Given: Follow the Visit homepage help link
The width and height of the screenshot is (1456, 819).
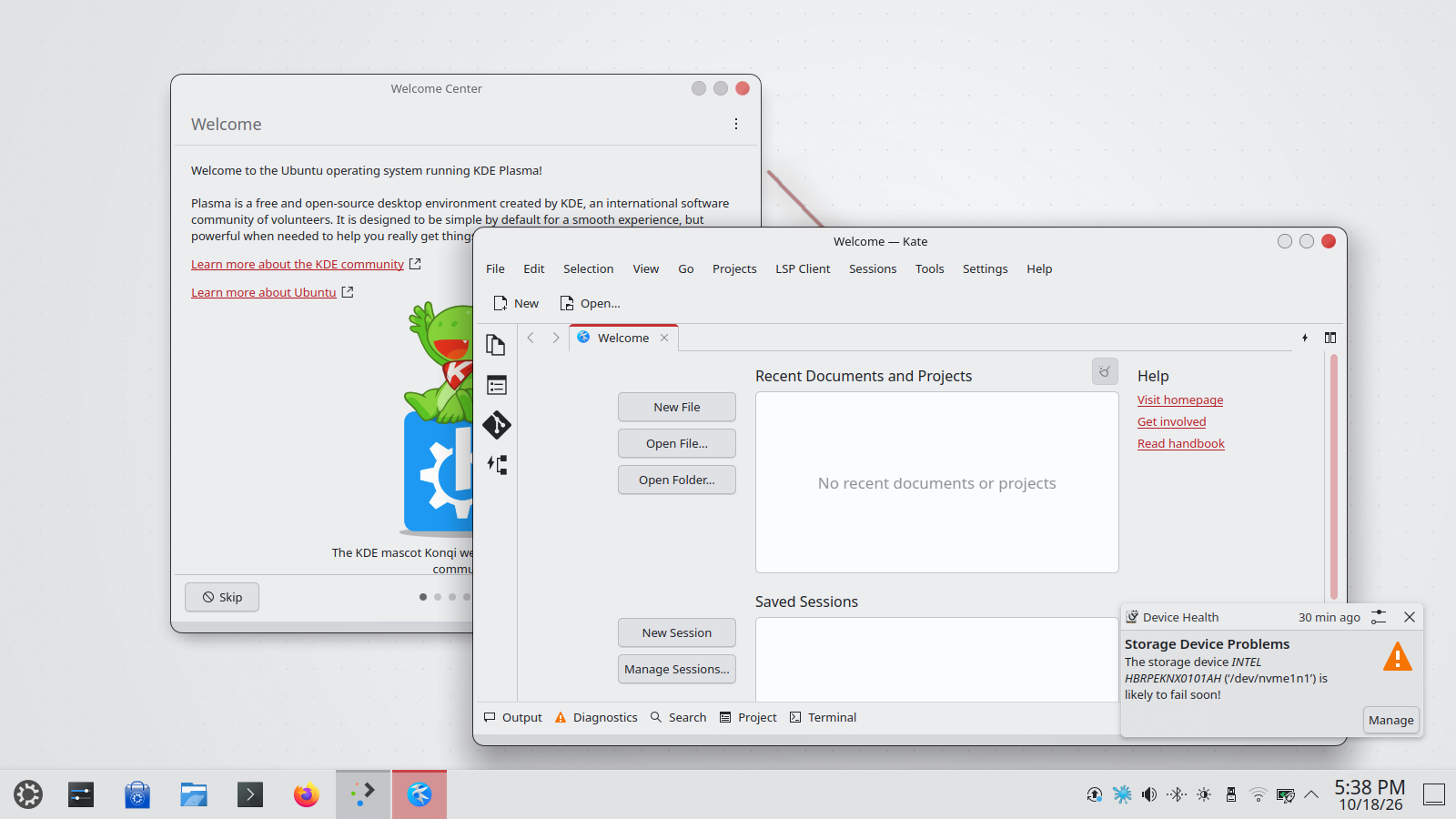Looking at the screenshot, I should tap(1179, 399).
